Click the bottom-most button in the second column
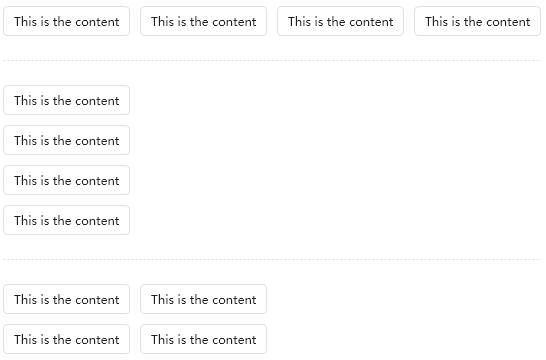The height and width of the screenshot is (360, 546). tap(203, 339)
